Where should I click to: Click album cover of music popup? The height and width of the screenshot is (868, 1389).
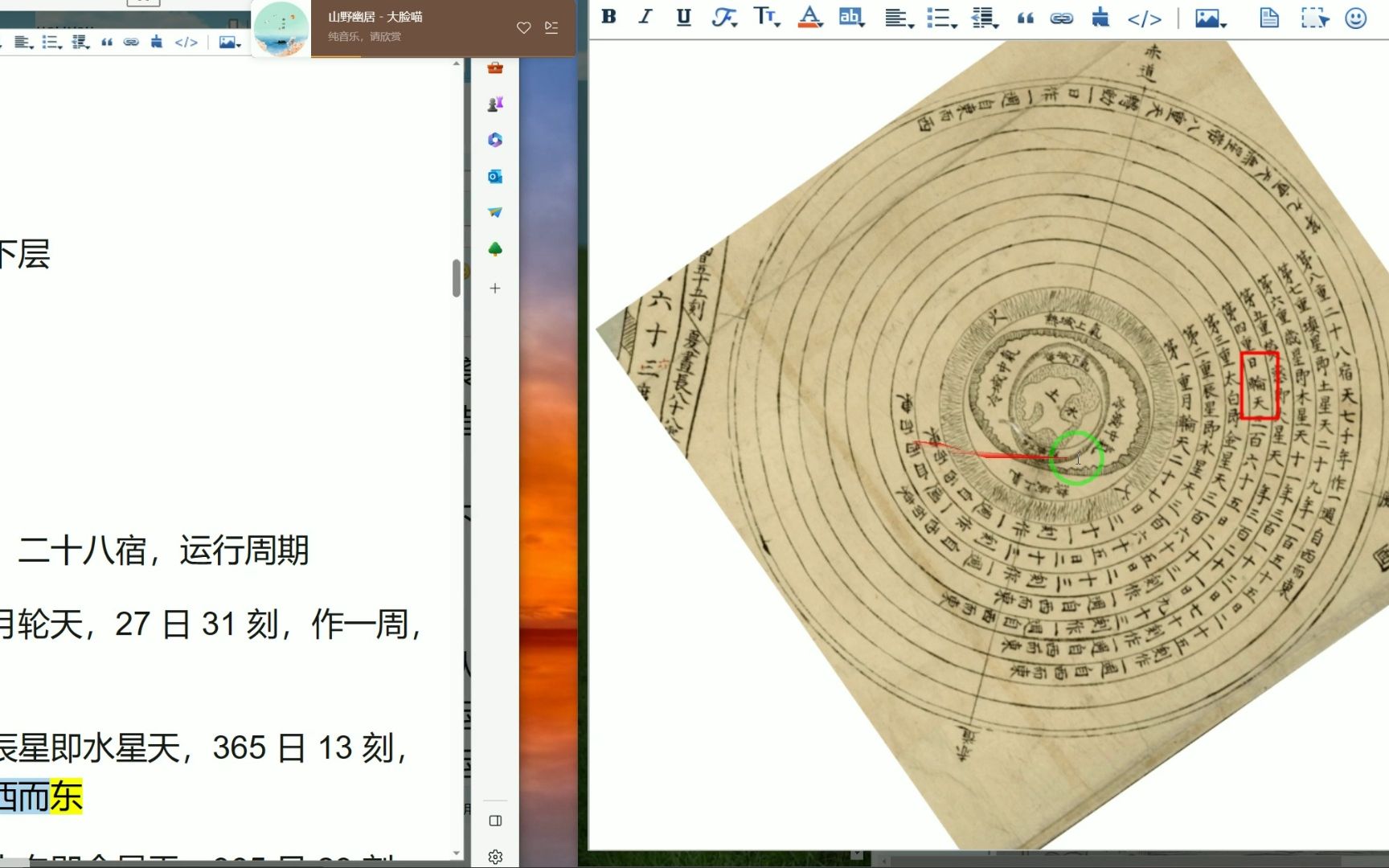coord(281,29)
